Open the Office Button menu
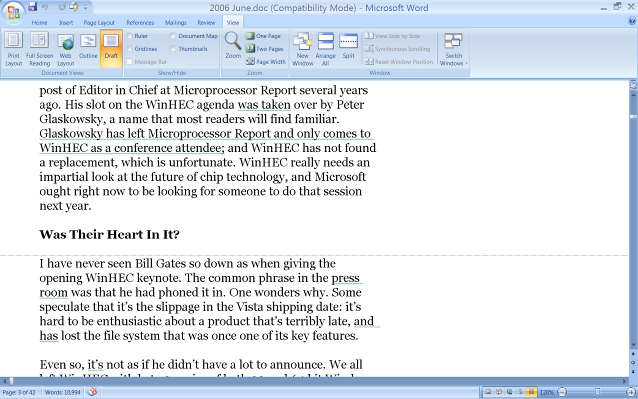This screenshot has height=399, width=638. [x=13, y=12]
